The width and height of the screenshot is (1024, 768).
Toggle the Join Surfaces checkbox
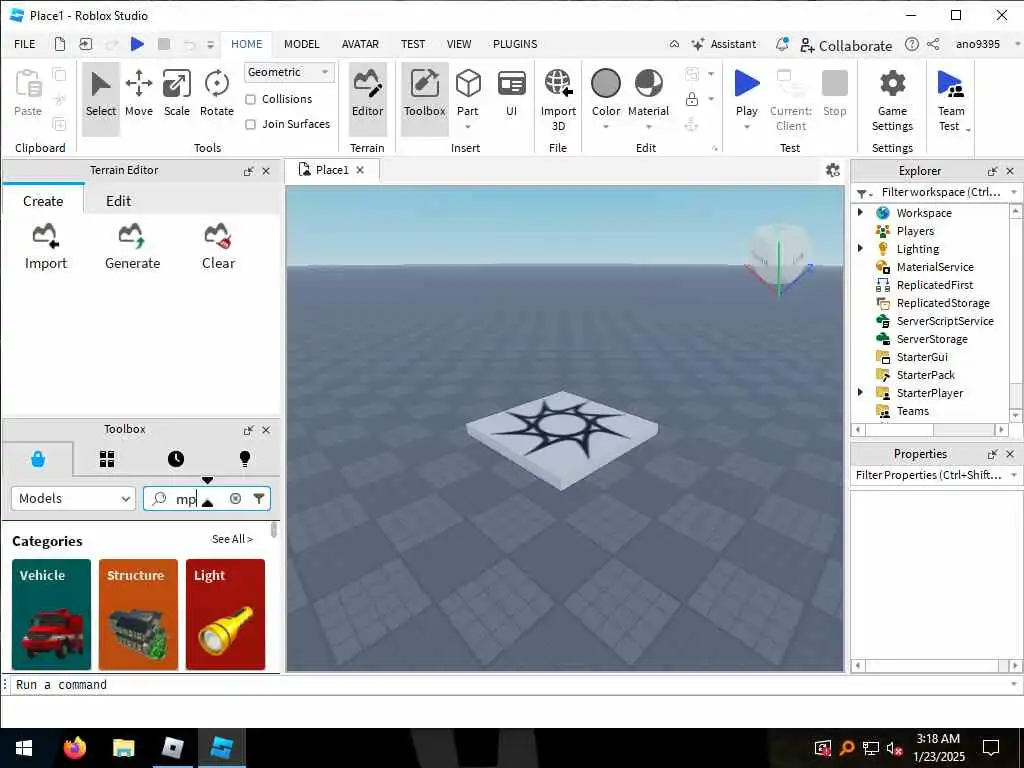pyautogui.click(x=250, y=124)
